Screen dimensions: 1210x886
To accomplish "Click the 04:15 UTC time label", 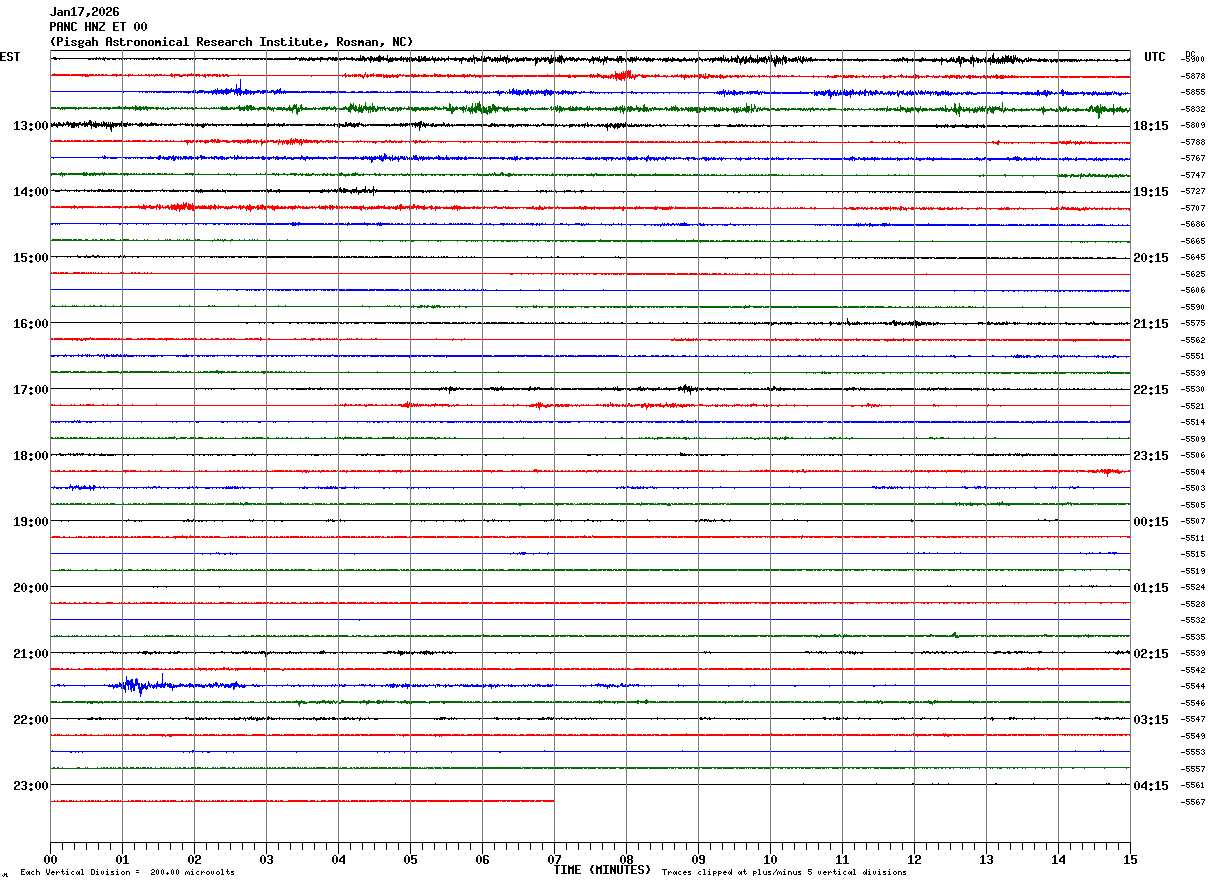I will pyautogui.click(x=1151, y=786).
